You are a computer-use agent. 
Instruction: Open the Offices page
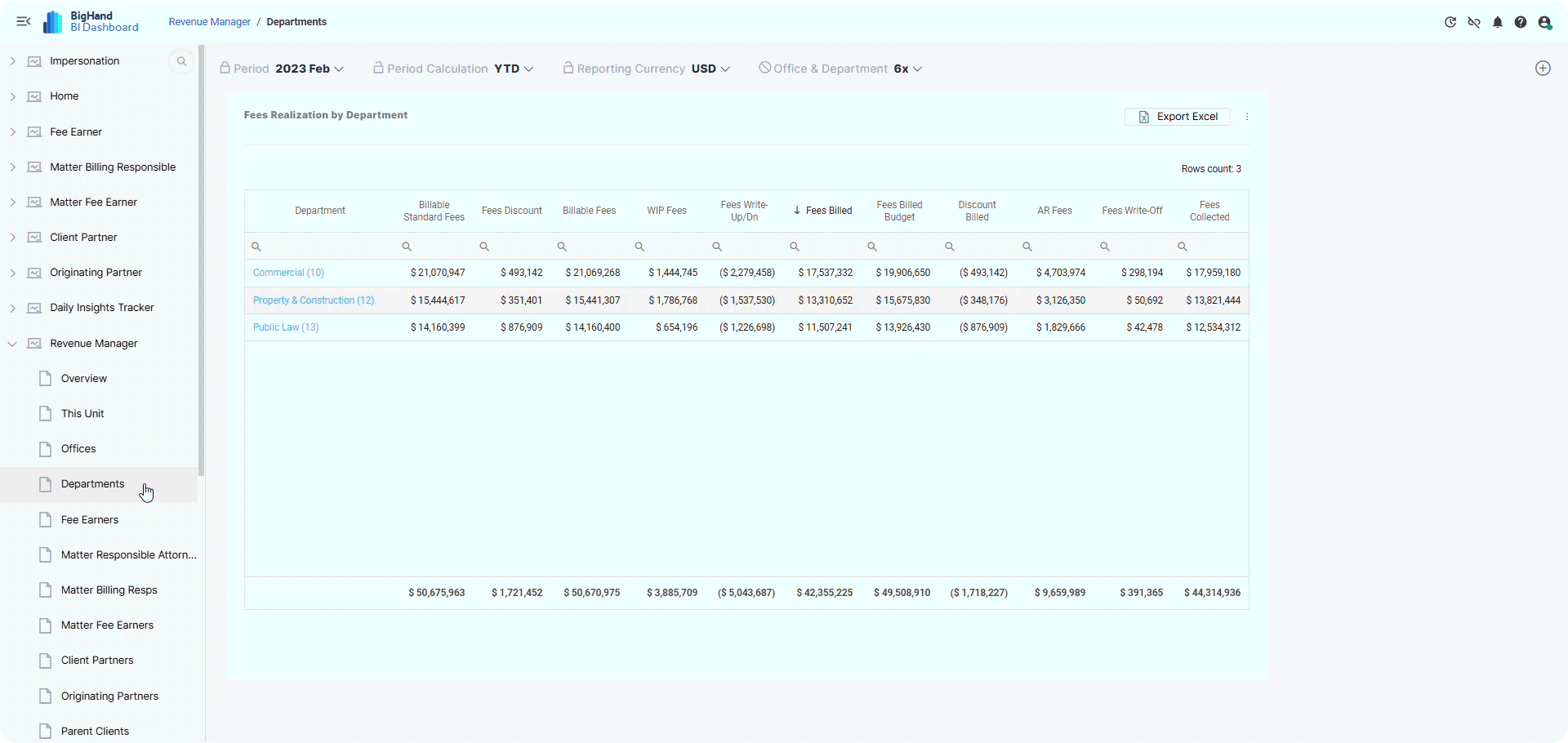click(x=78, y=449)
